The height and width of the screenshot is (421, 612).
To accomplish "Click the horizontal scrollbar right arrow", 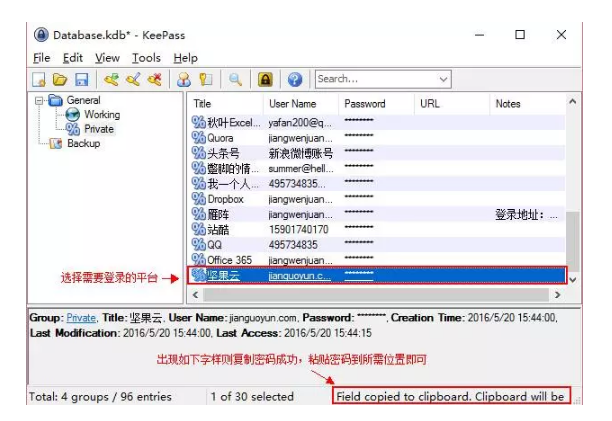I will [557, 295].
